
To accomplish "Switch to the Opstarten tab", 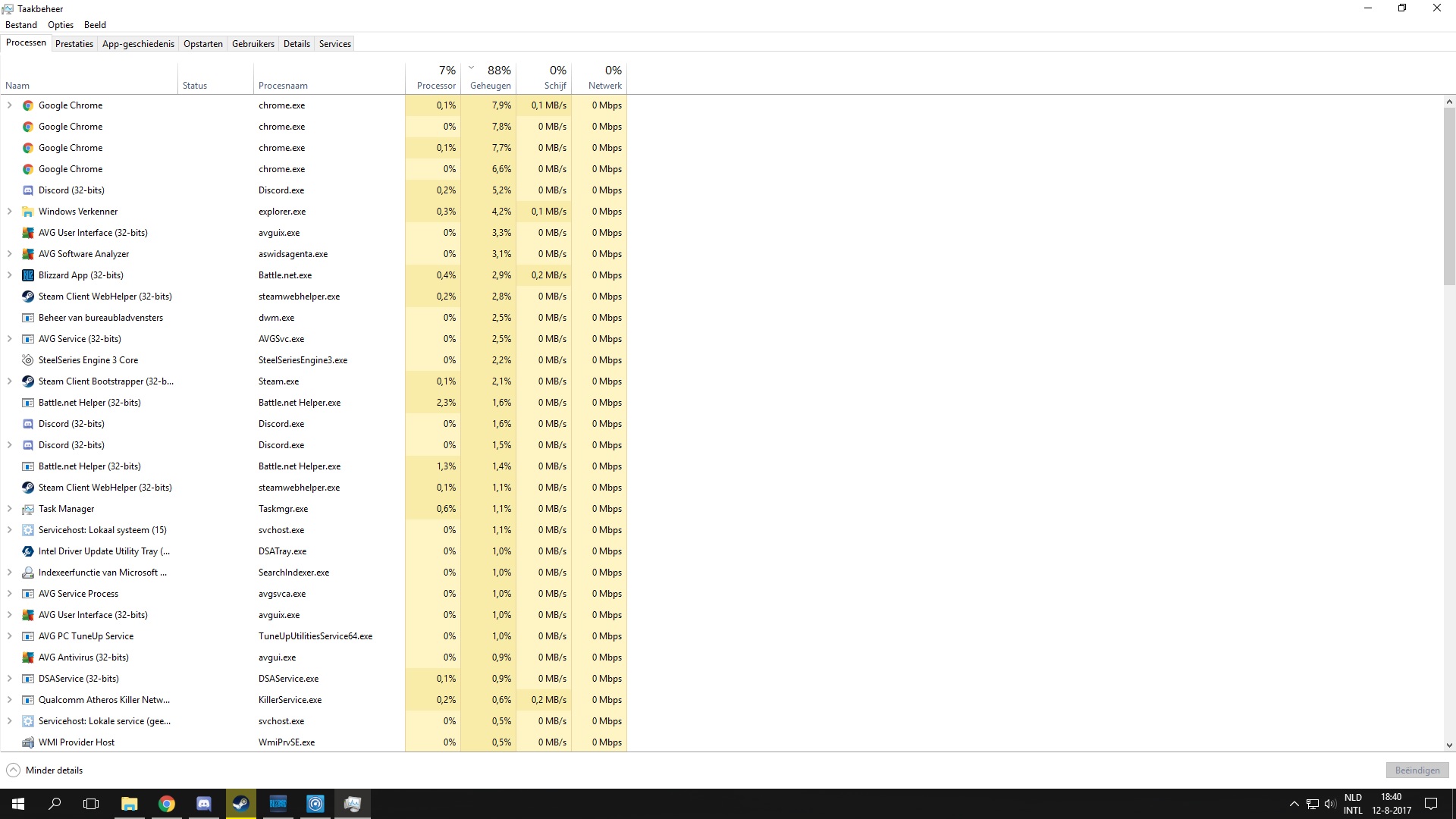I will click(203, 44).
